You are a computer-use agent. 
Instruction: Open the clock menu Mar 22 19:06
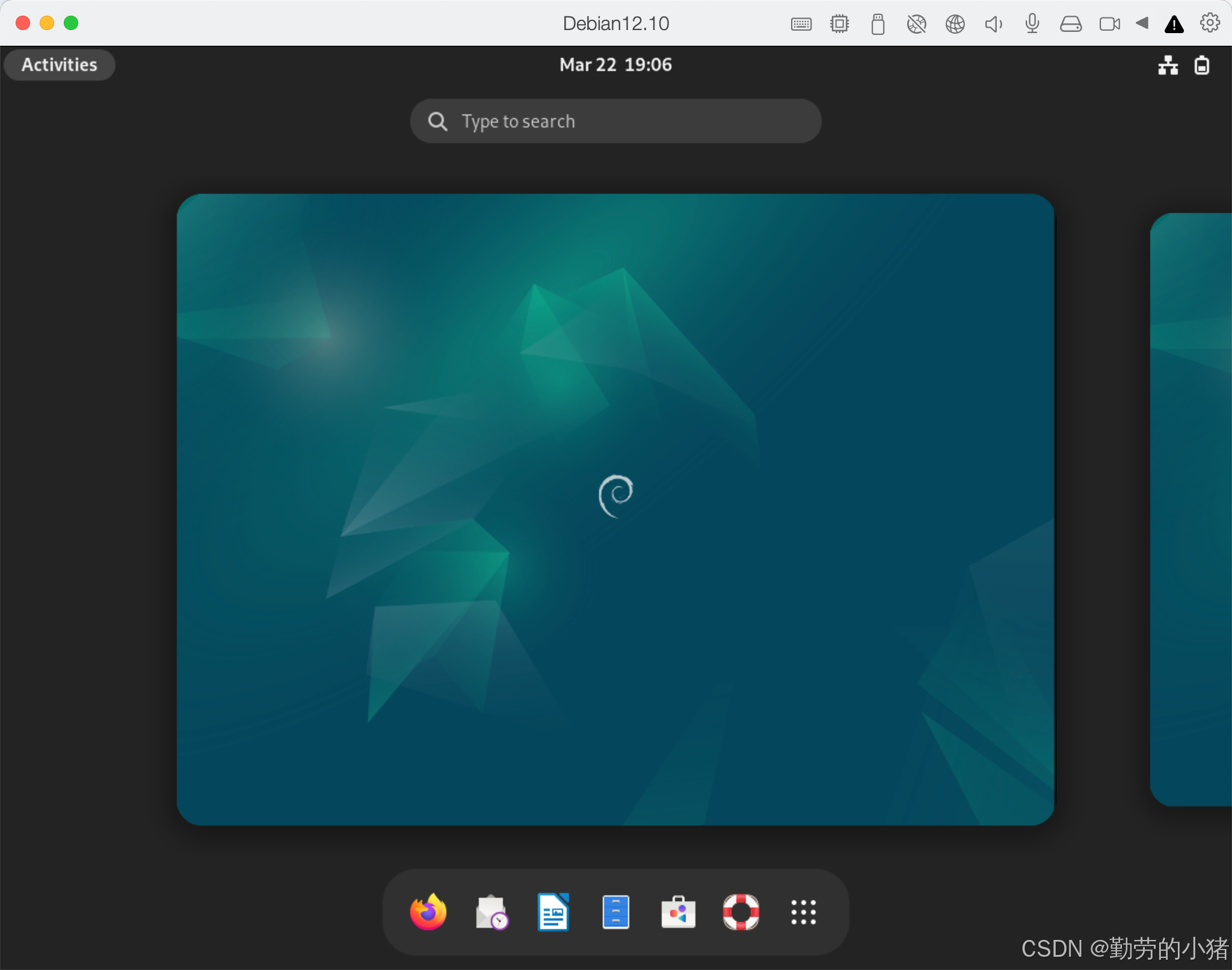(615, 64)
